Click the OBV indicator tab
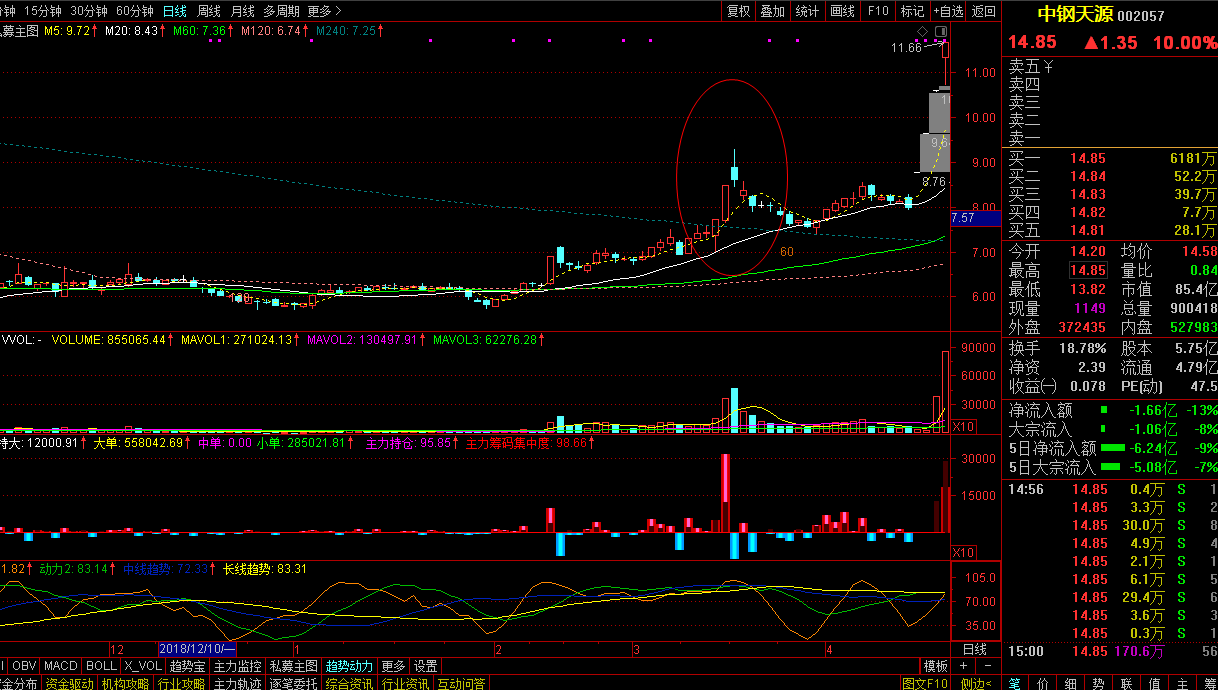The image size is (1218, 690). 24,666
